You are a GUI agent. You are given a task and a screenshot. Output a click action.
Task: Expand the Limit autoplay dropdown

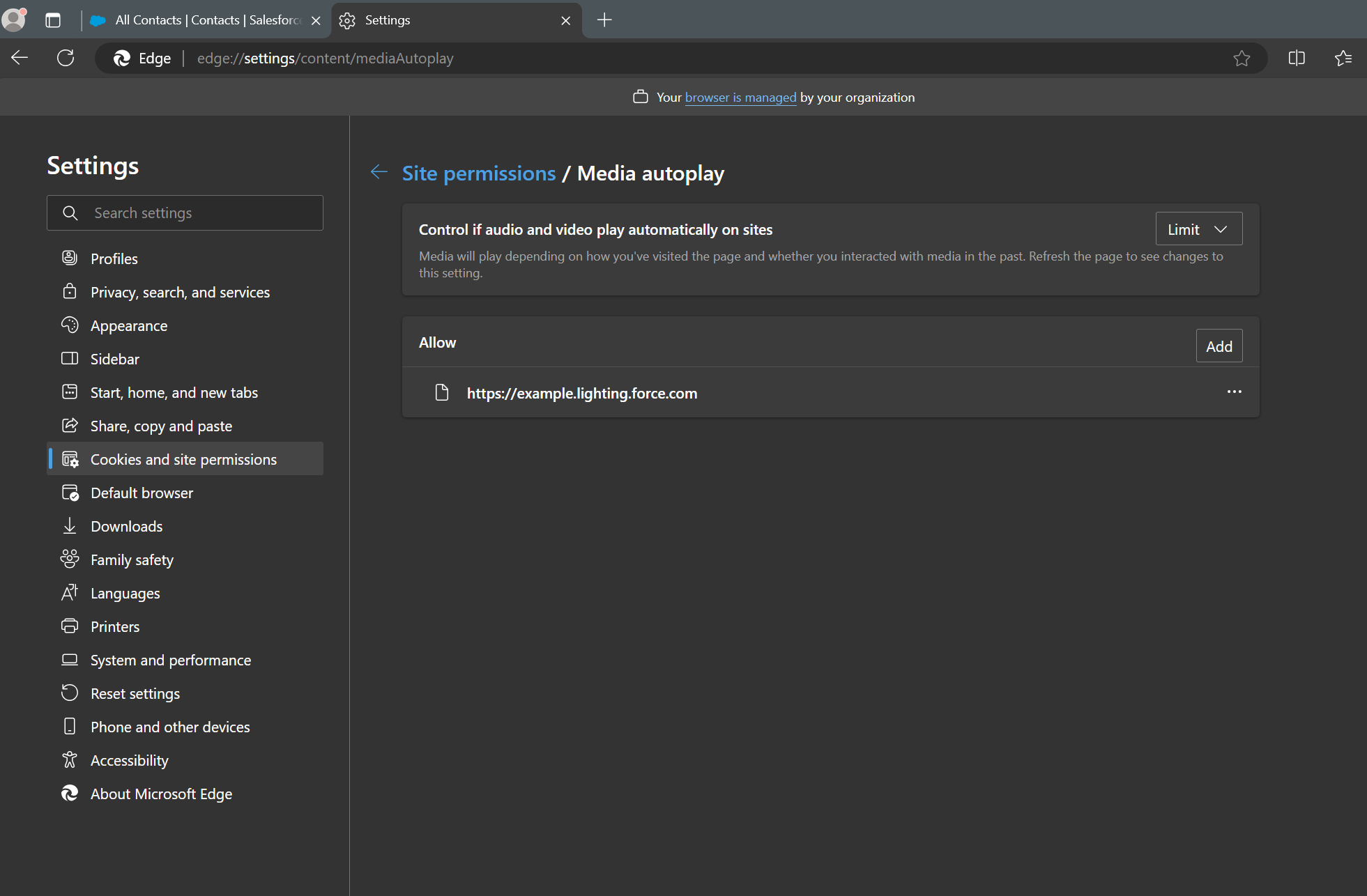[x=1198, y=229]
